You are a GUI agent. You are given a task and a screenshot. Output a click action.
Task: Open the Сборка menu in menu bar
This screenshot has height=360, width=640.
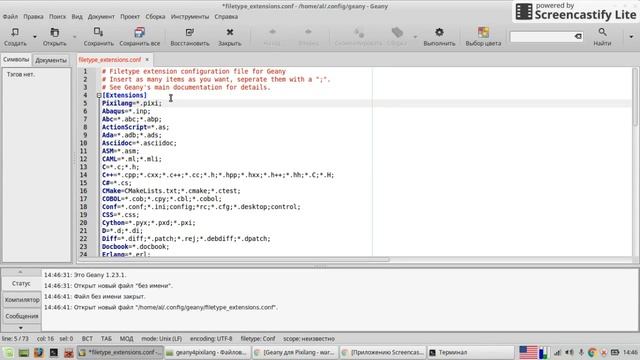[x=155, y=17]
